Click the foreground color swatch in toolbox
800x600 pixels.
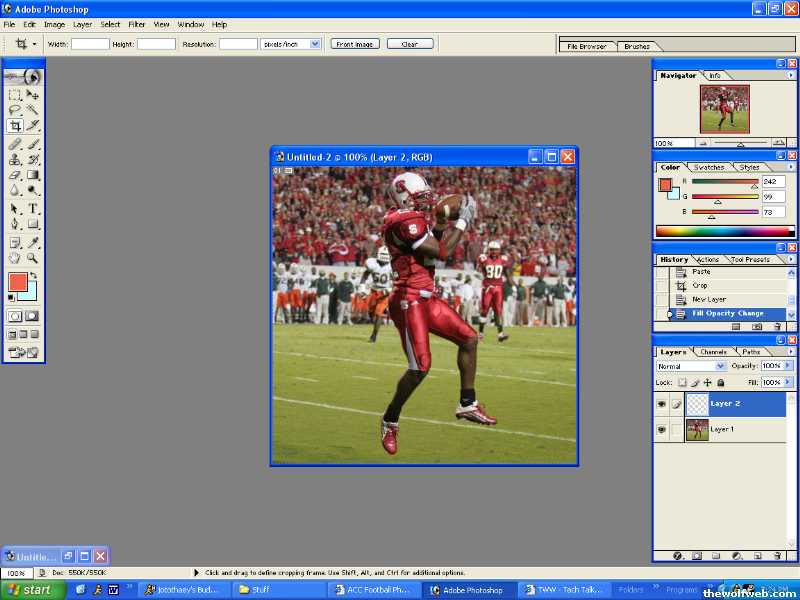17,282
